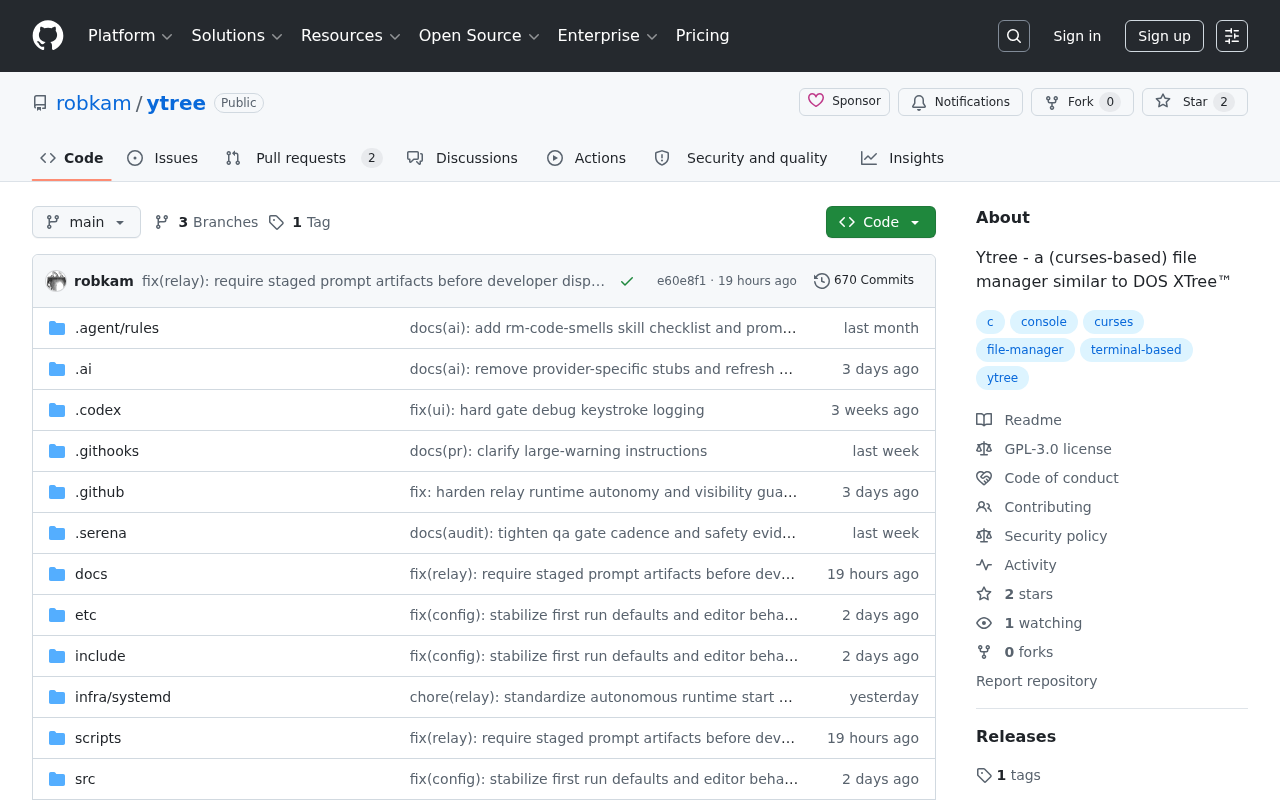Open the 1 tags link under Releases

pyautogui.click(x=1008, y=775)
